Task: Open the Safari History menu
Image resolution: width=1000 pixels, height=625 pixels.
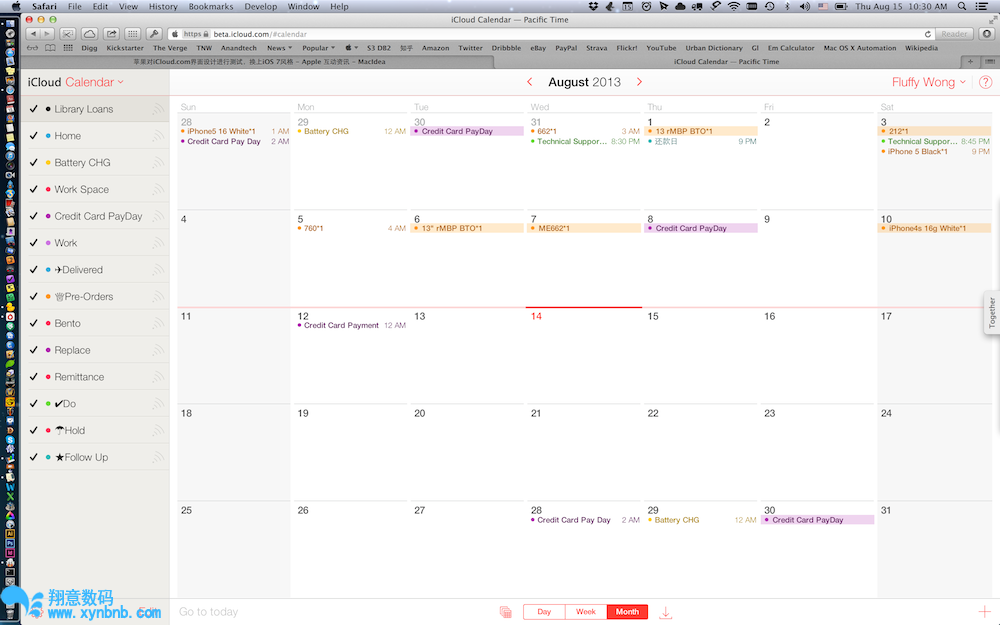Action: click(163, 6)
